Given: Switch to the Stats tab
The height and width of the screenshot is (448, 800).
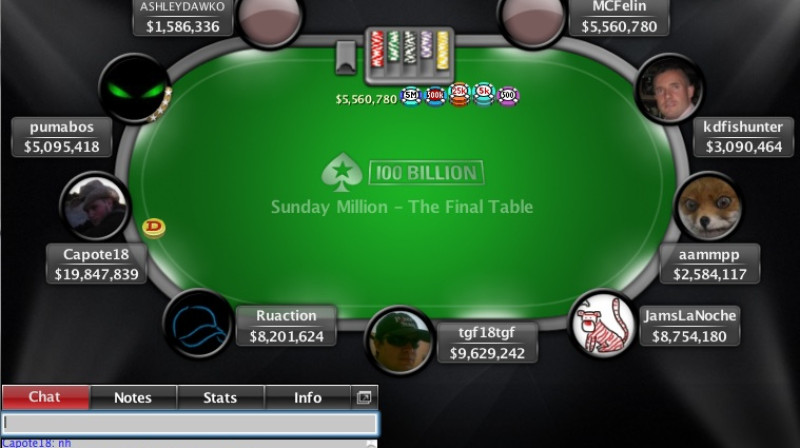Looking at the screenshot, I should click(x=220, y=397).
